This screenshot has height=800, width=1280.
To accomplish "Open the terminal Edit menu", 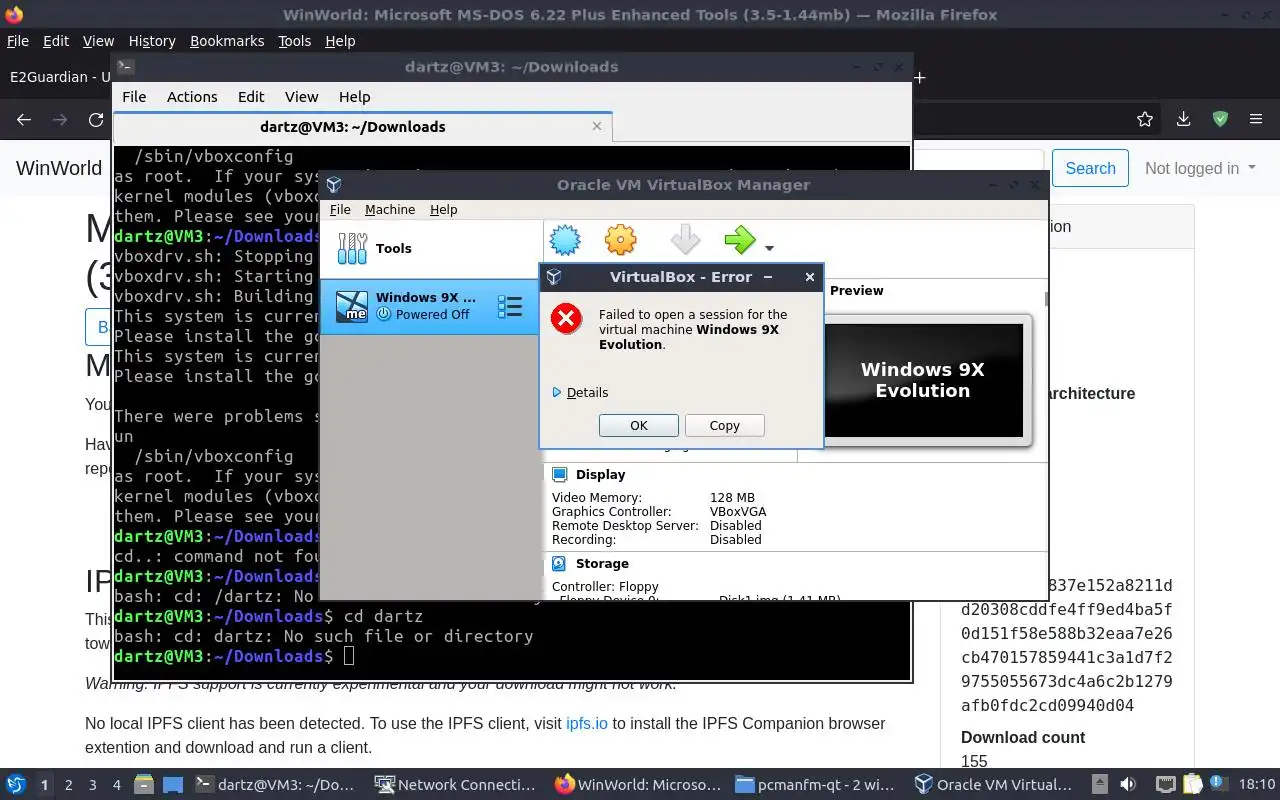I will [x=251, y=97].
